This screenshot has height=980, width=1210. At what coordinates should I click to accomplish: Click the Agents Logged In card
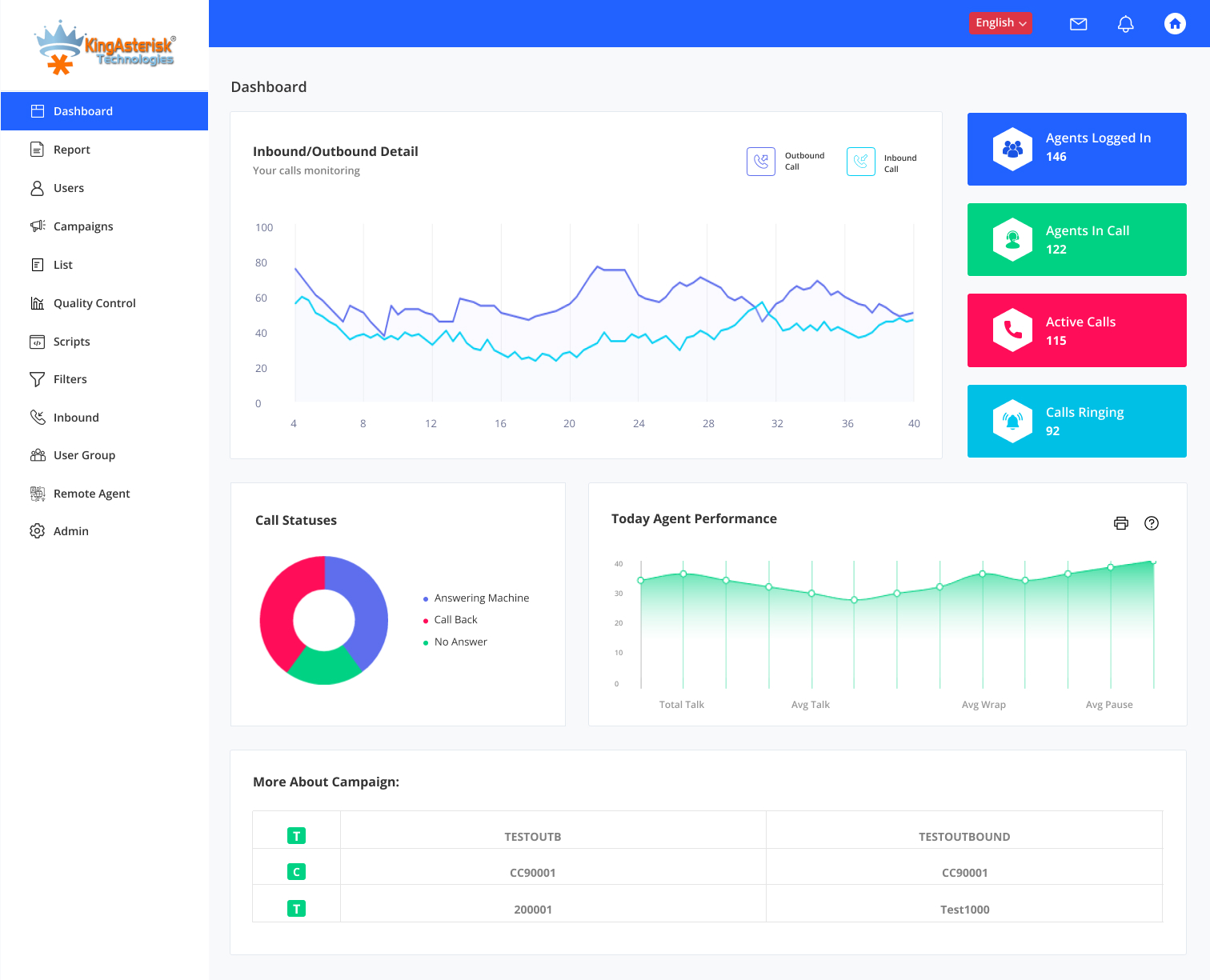click(1076, 149)
